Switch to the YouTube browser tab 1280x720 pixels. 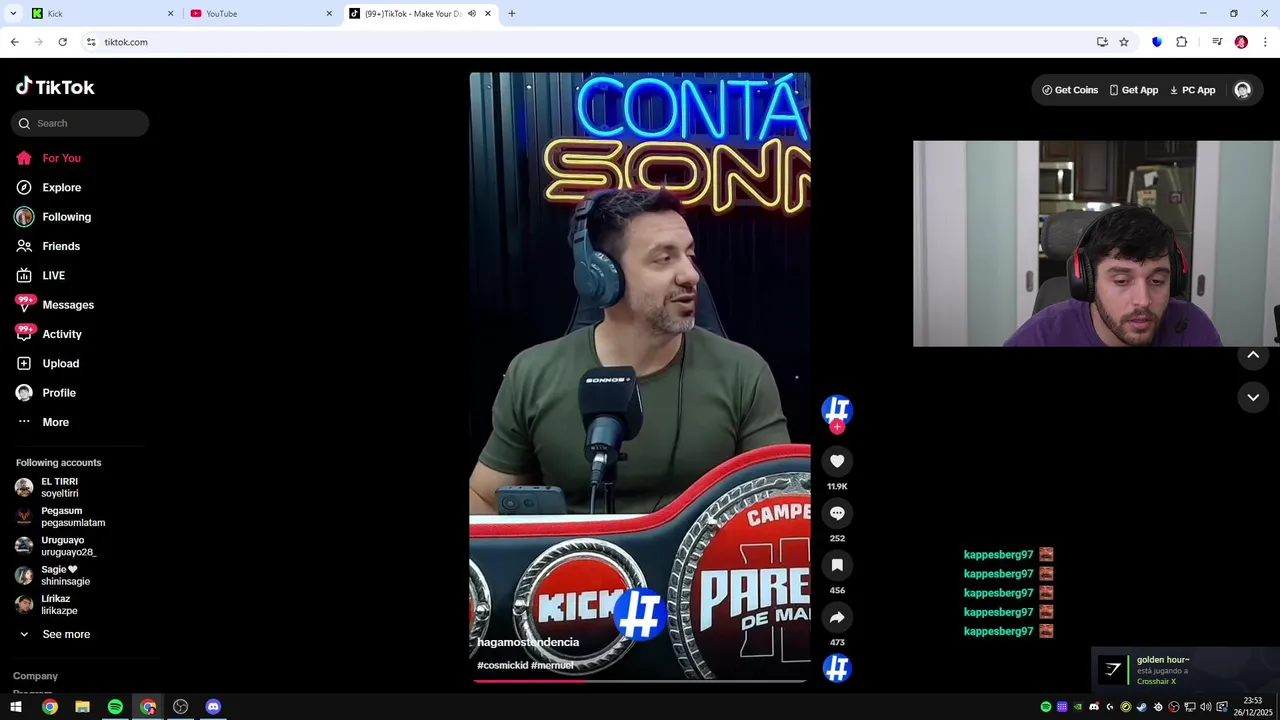[260, 14]
